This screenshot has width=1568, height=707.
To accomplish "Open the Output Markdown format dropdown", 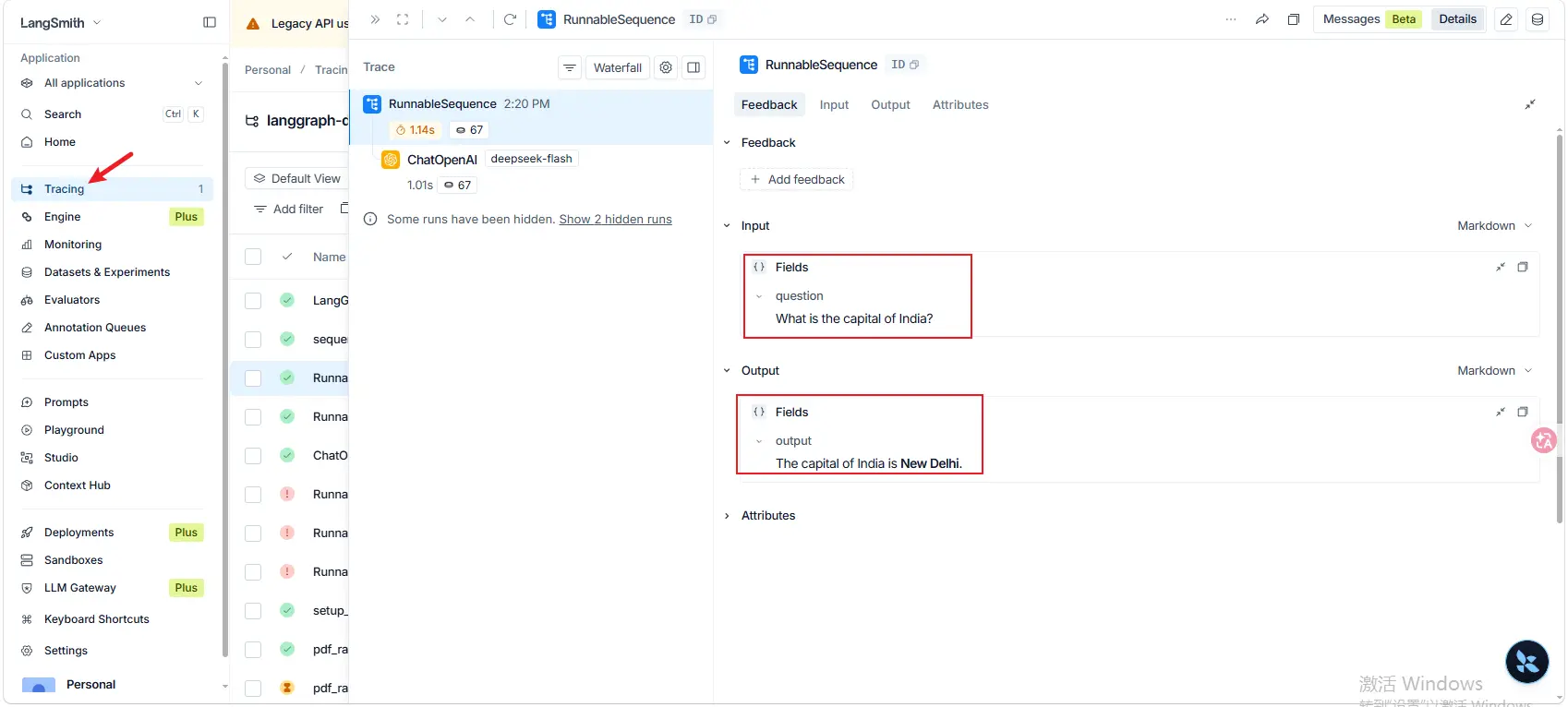I will coord(1495,370).
